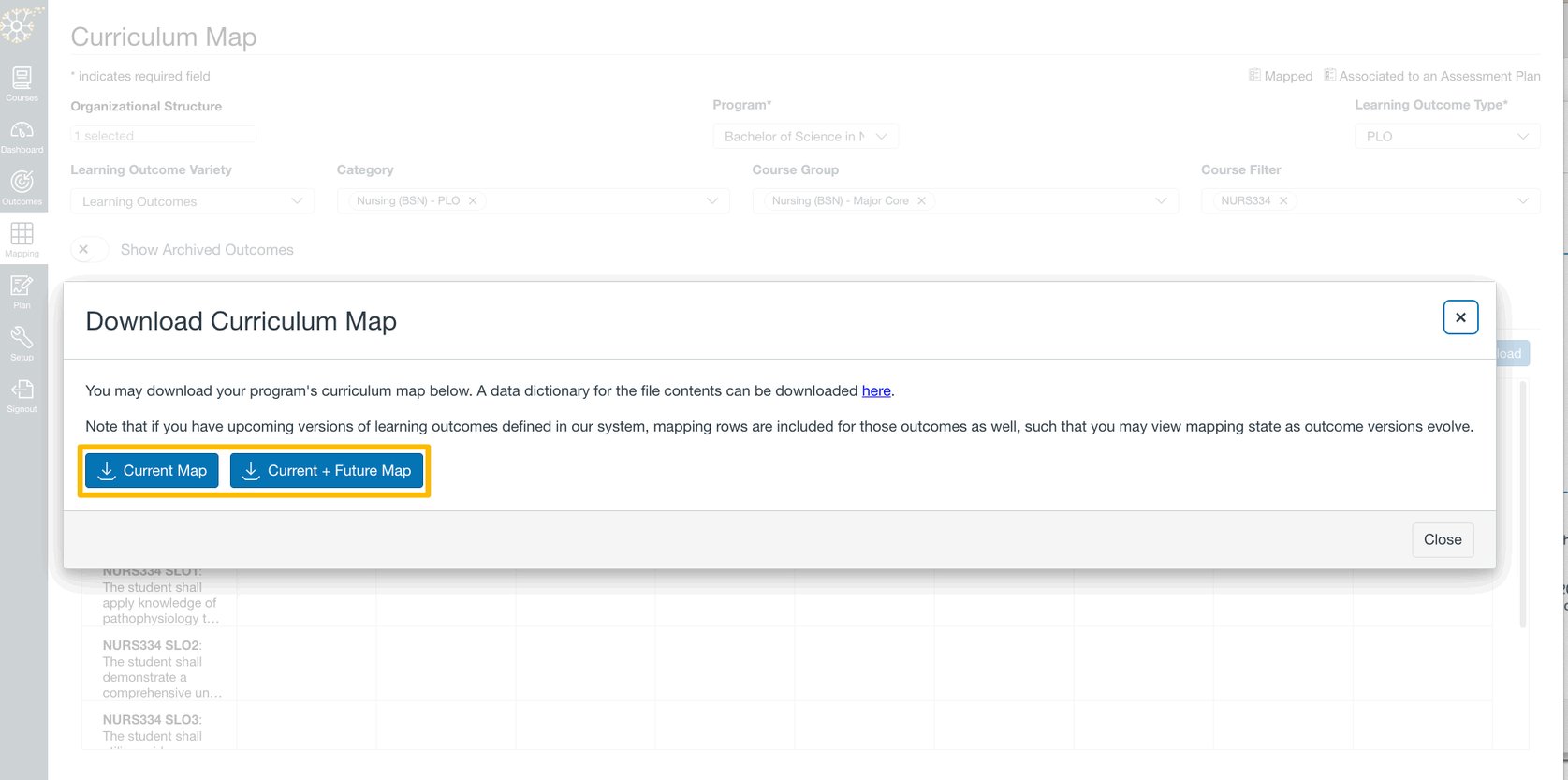Click the partially hidden Download button behind dialog

click(1513, 353)
